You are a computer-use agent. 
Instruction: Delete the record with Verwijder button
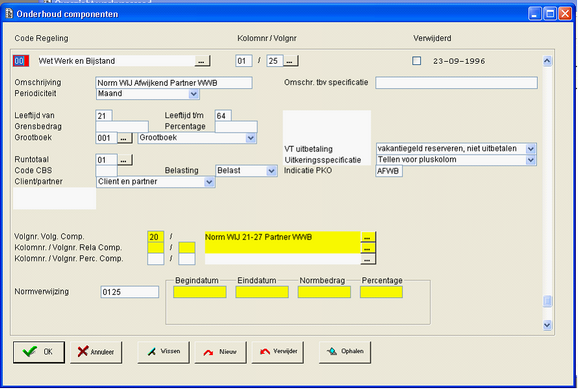pyautogui.click(x=278, y=352)
